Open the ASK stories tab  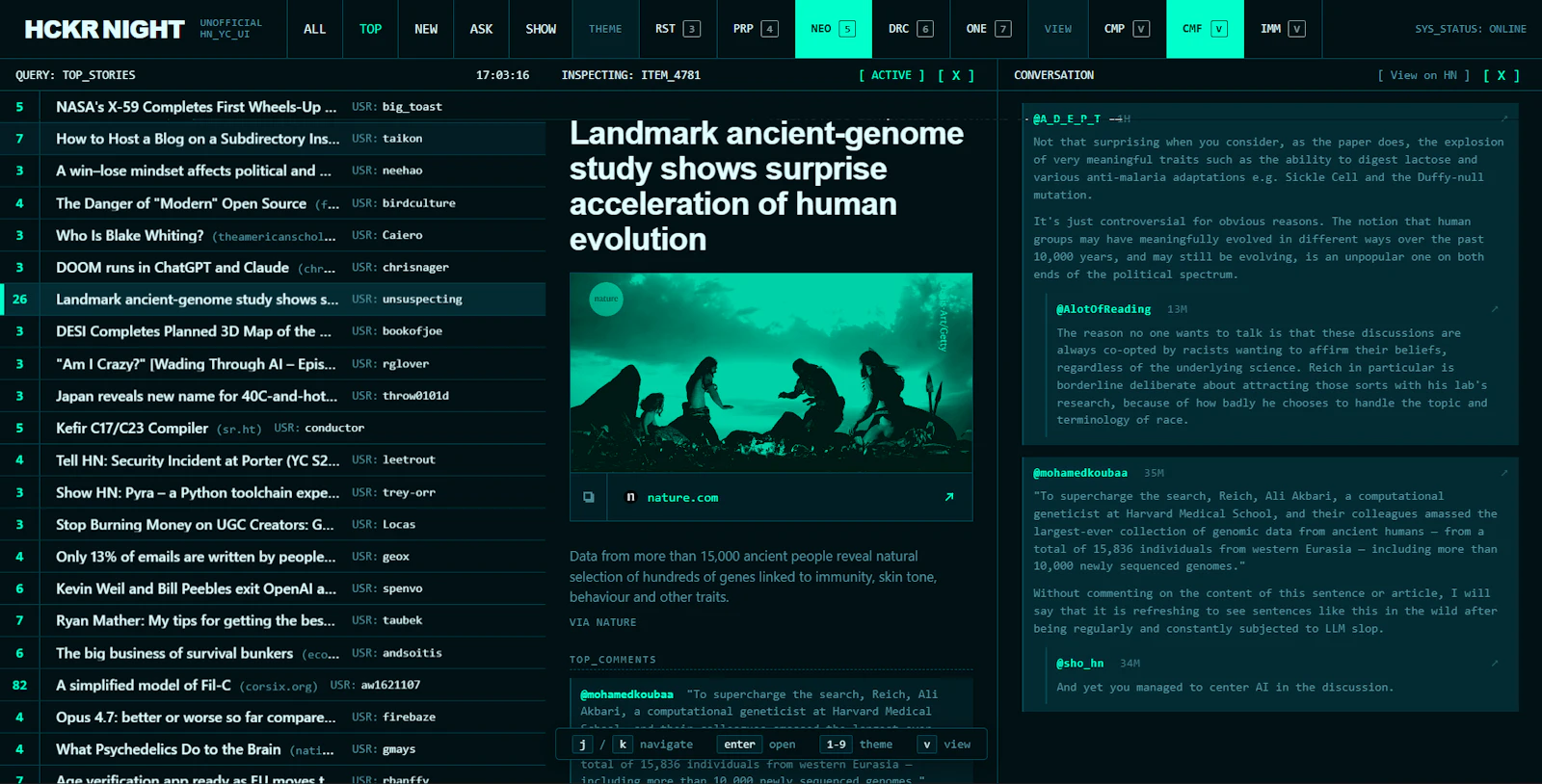(481, 29)
